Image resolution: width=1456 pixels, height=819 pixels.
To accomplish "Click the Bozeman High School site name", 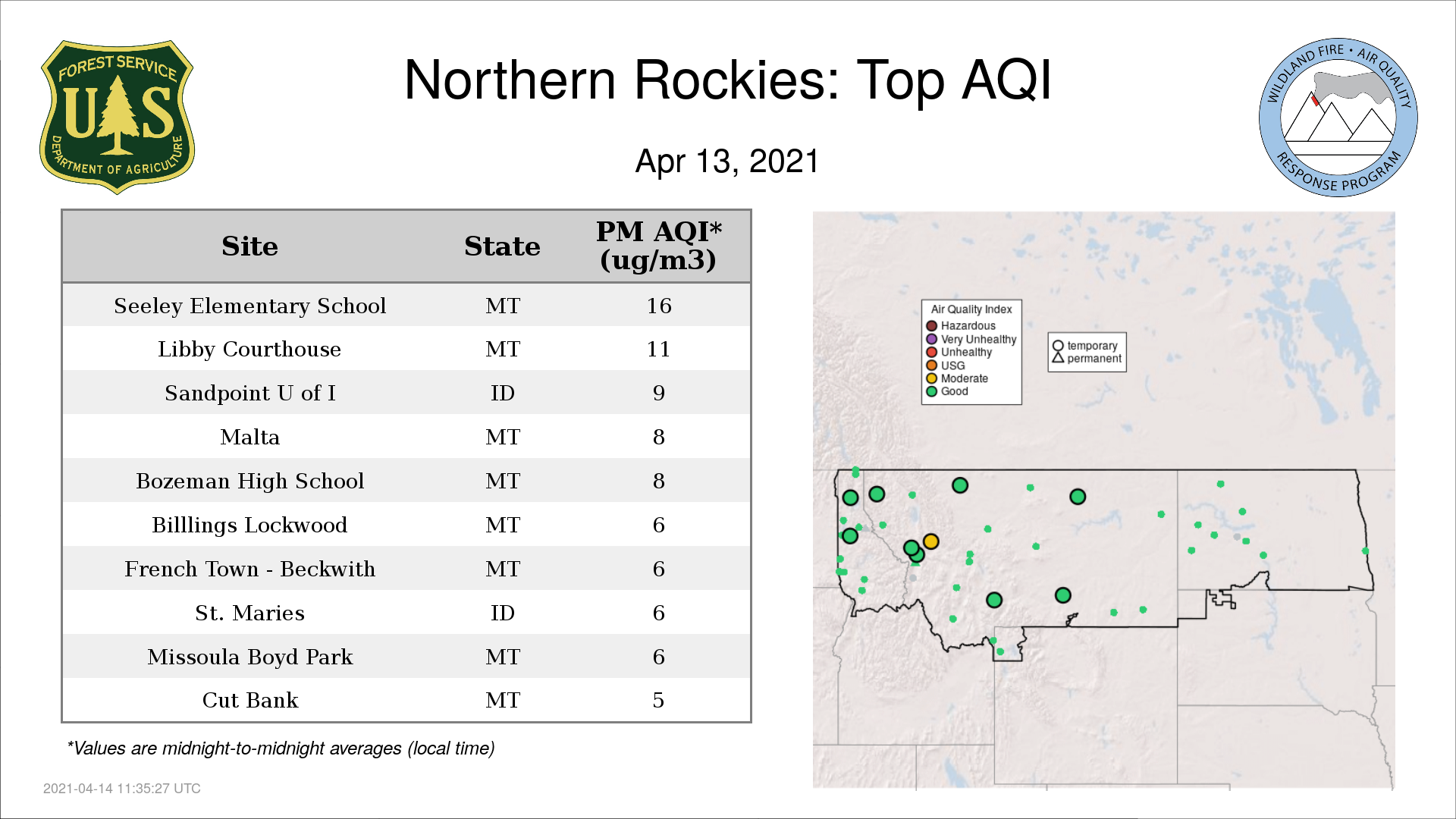I will click(249, 482).
